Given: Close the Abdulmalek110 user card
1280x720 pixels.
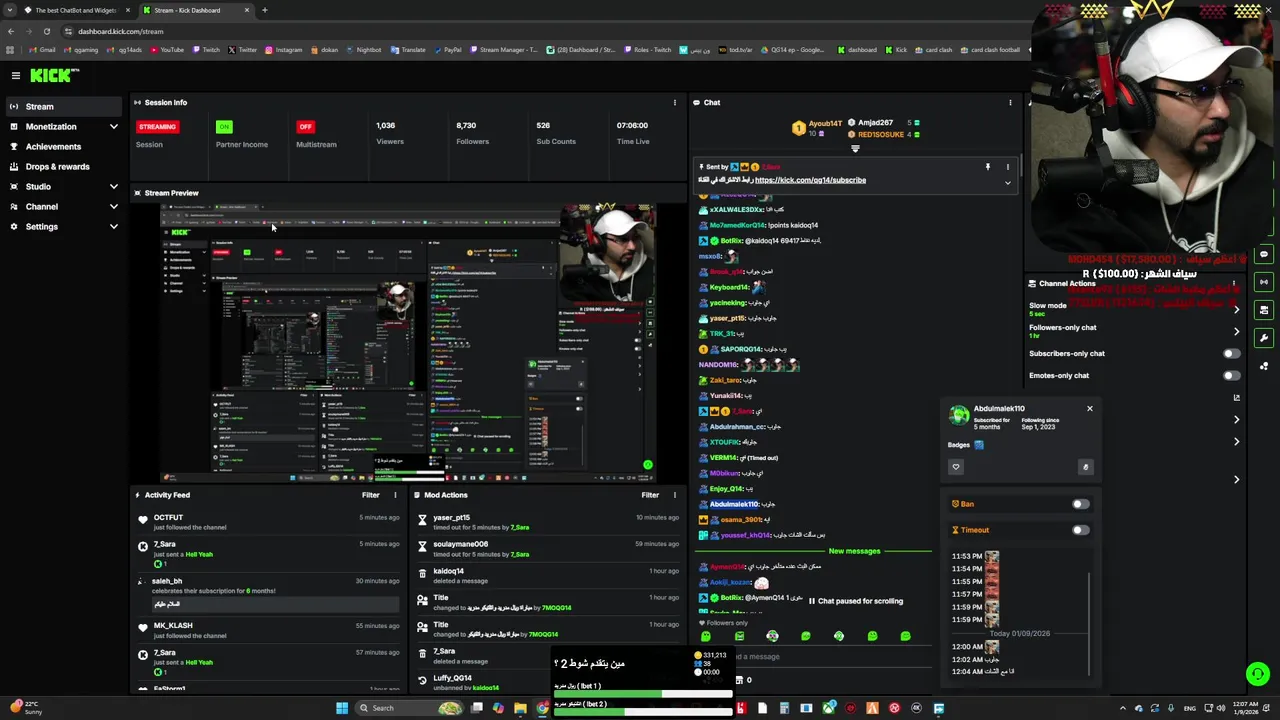Looking at the screenshot, I should point(1090,408).
